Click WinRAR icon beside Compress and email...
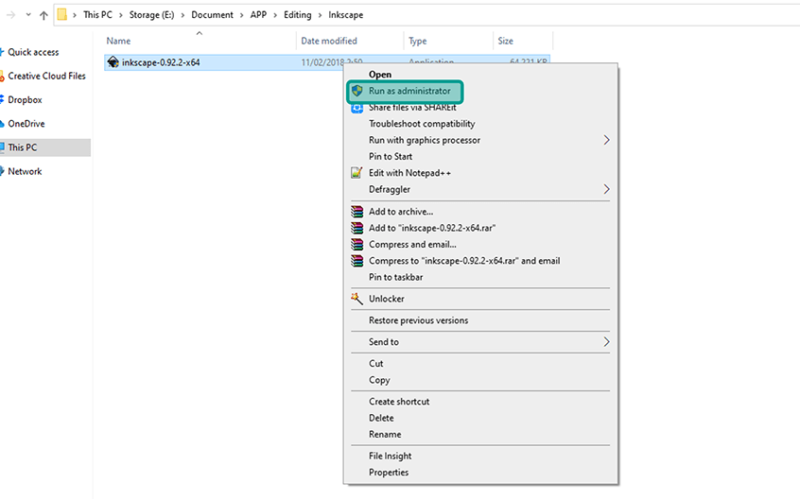 pyautogui.click(x=357, y=244)
